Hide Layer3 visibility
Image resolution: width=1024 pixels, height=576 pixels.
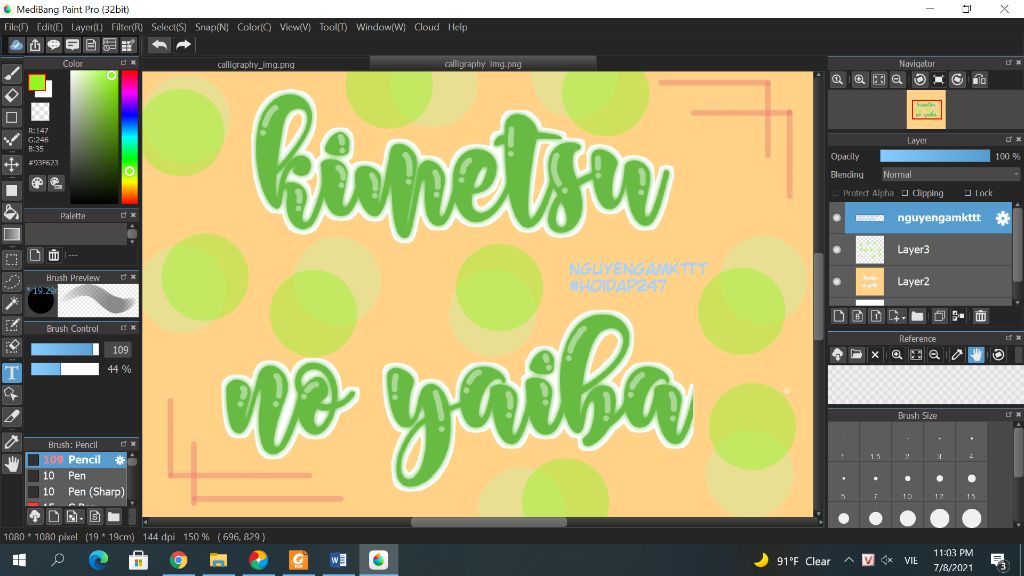[x=837, y=249]
